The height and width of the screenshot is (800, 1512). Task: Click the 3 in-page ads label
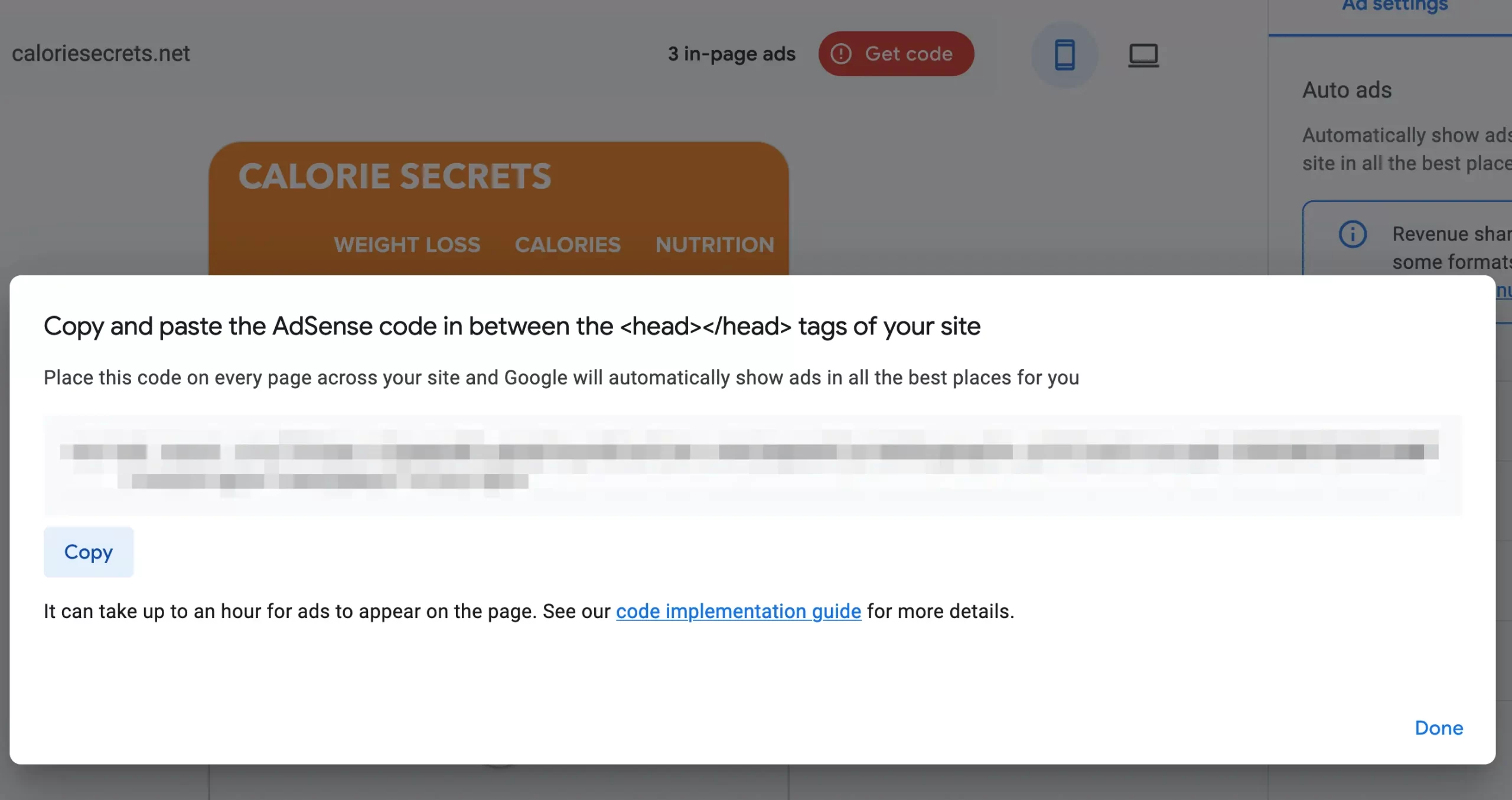[731, 54]
